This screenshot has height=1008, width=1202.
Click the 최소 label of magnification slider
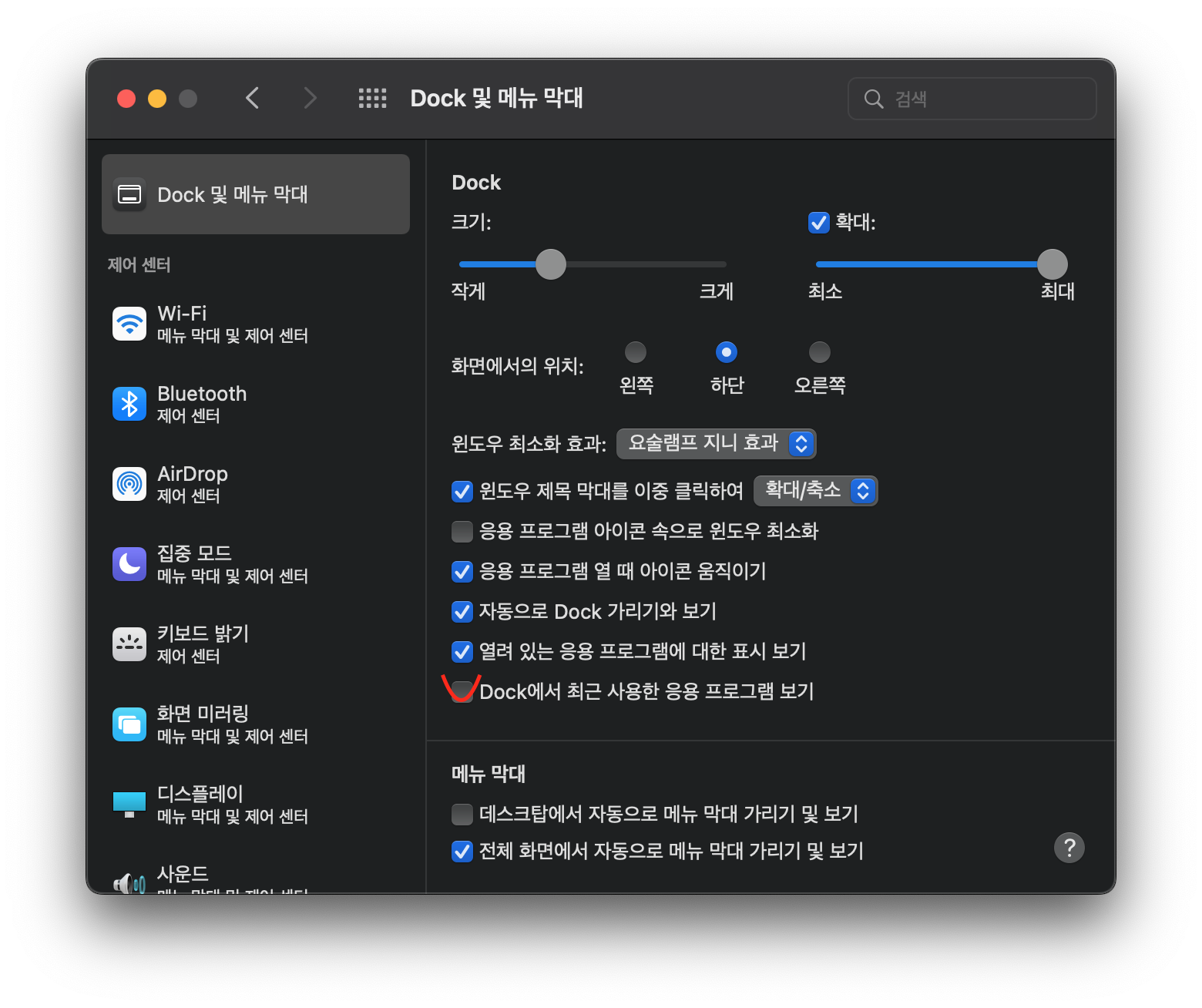(825, 291)
